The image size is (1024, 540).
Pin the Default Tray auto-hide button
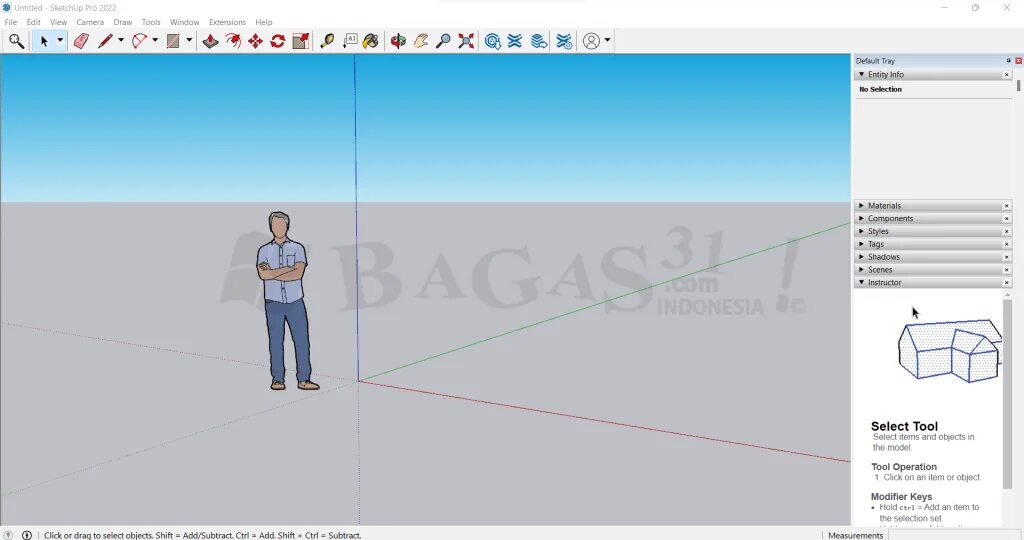pyautogui.click(x=1008, y=61)
